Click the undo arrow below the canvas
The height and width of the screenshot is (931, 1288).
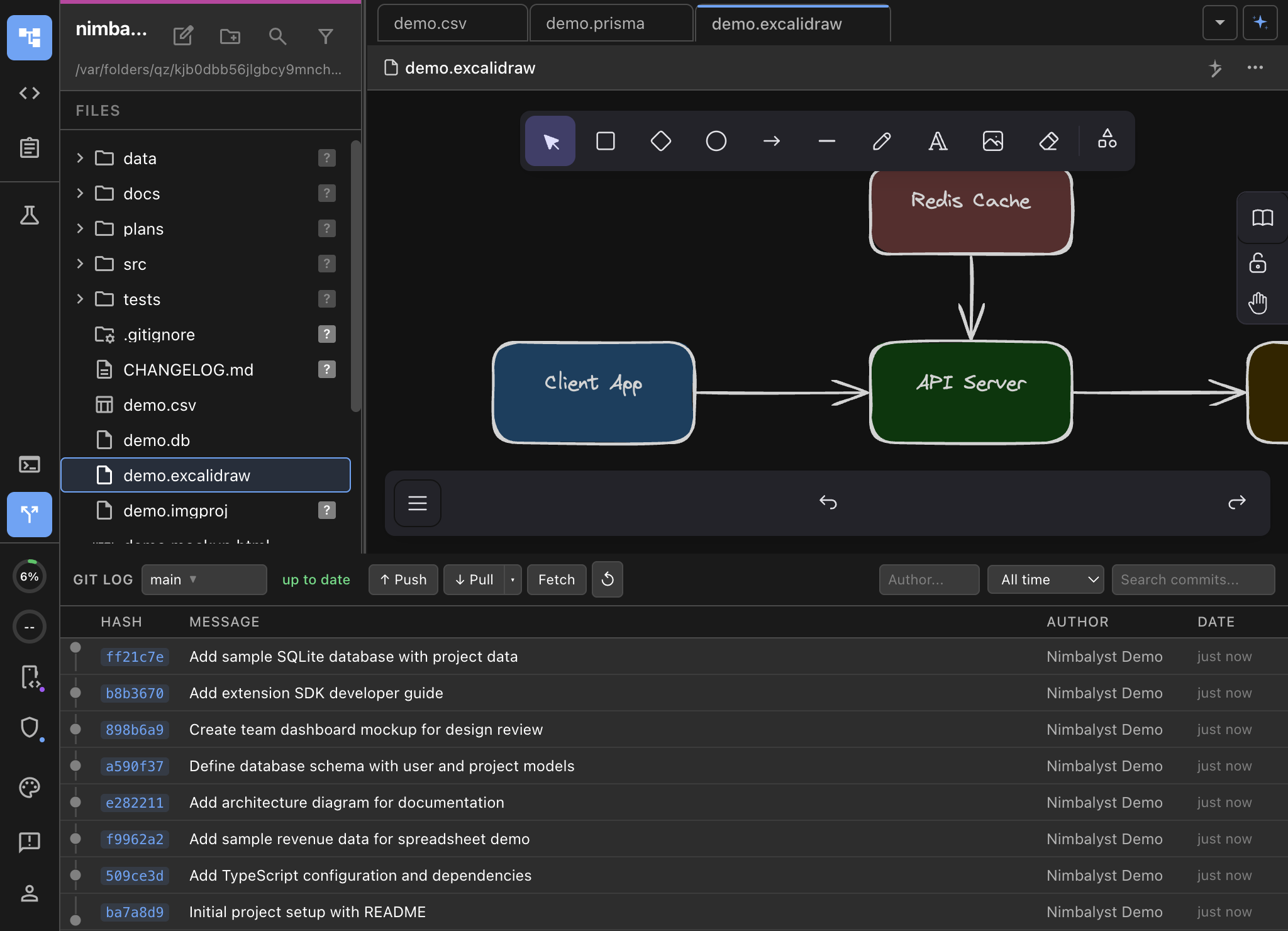pos(828,503)
